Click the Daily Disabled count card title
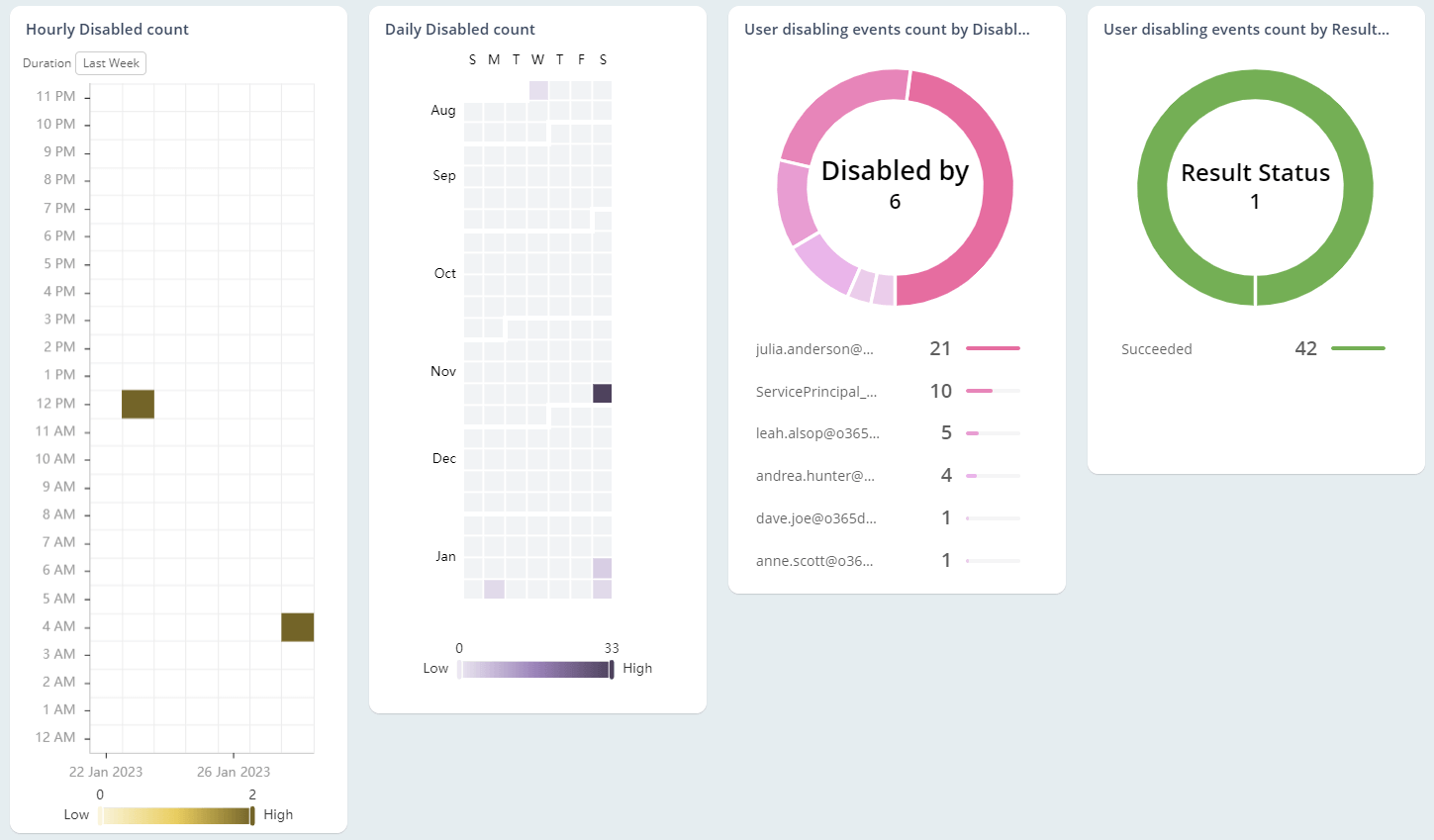 click(x=459, y=30)
